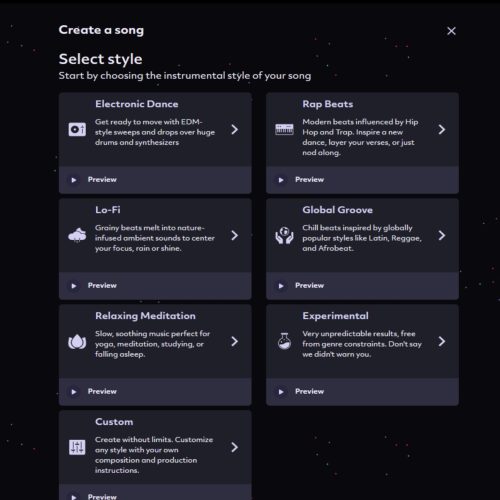The image size is (500, 500).
Task: Click the turntable icon for Electronic Dance
Action: [77, 129]
